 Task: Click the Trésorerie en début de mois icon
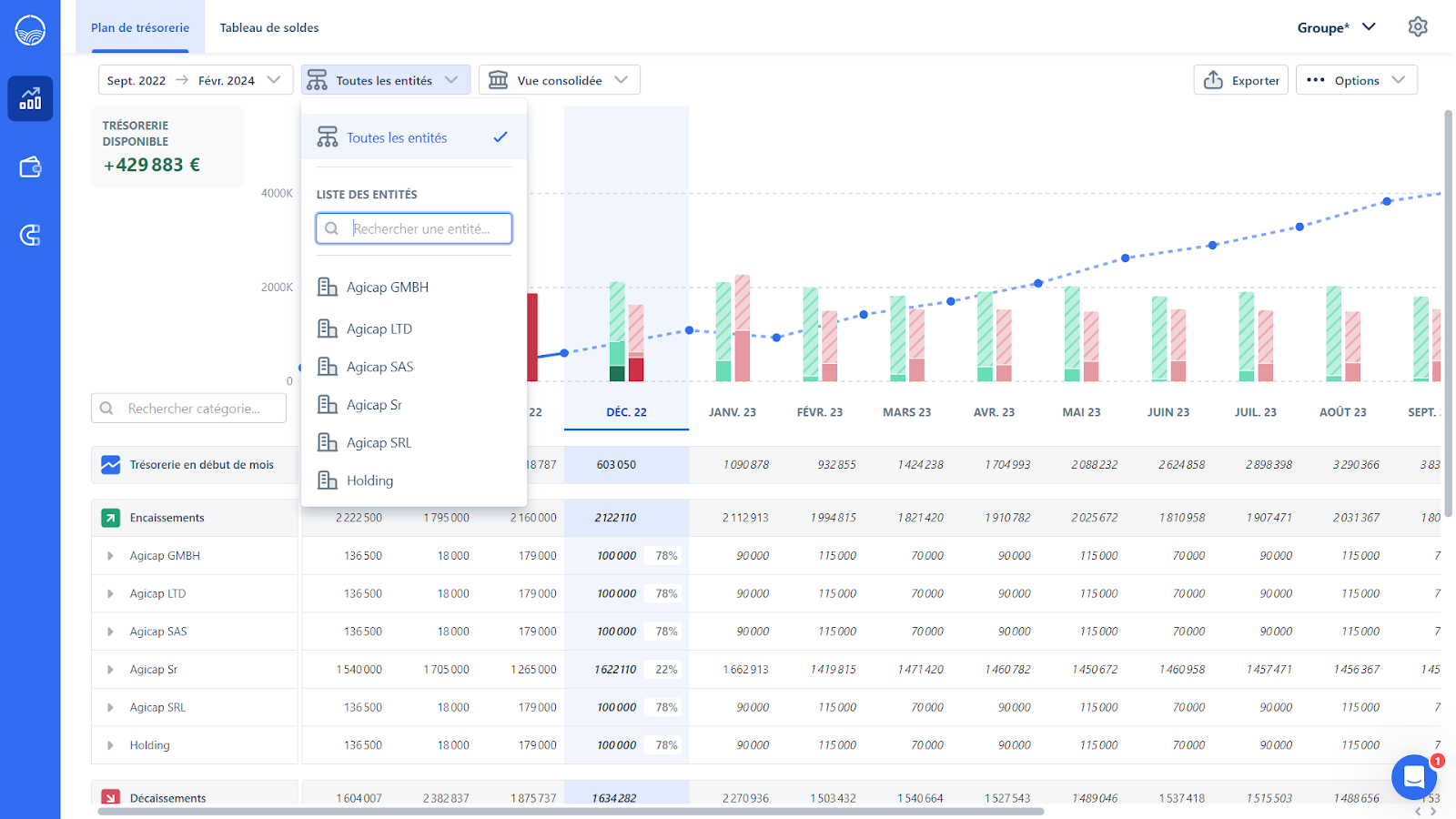(110, 465)
